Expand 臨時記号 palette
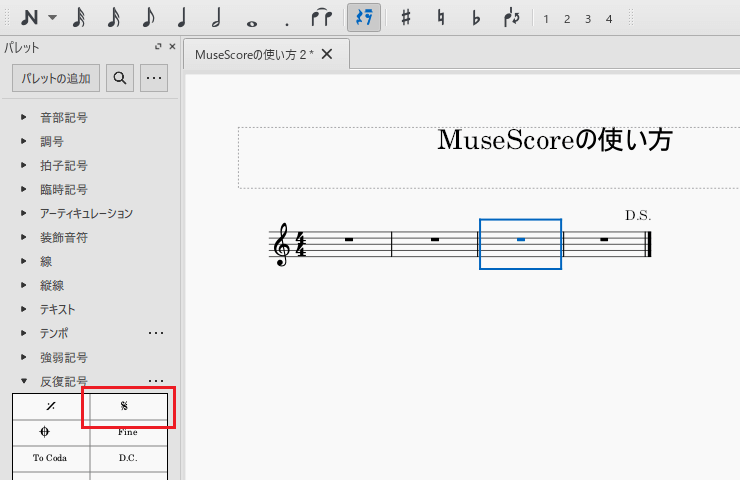740x480 pixels. [x=24, y=189]
